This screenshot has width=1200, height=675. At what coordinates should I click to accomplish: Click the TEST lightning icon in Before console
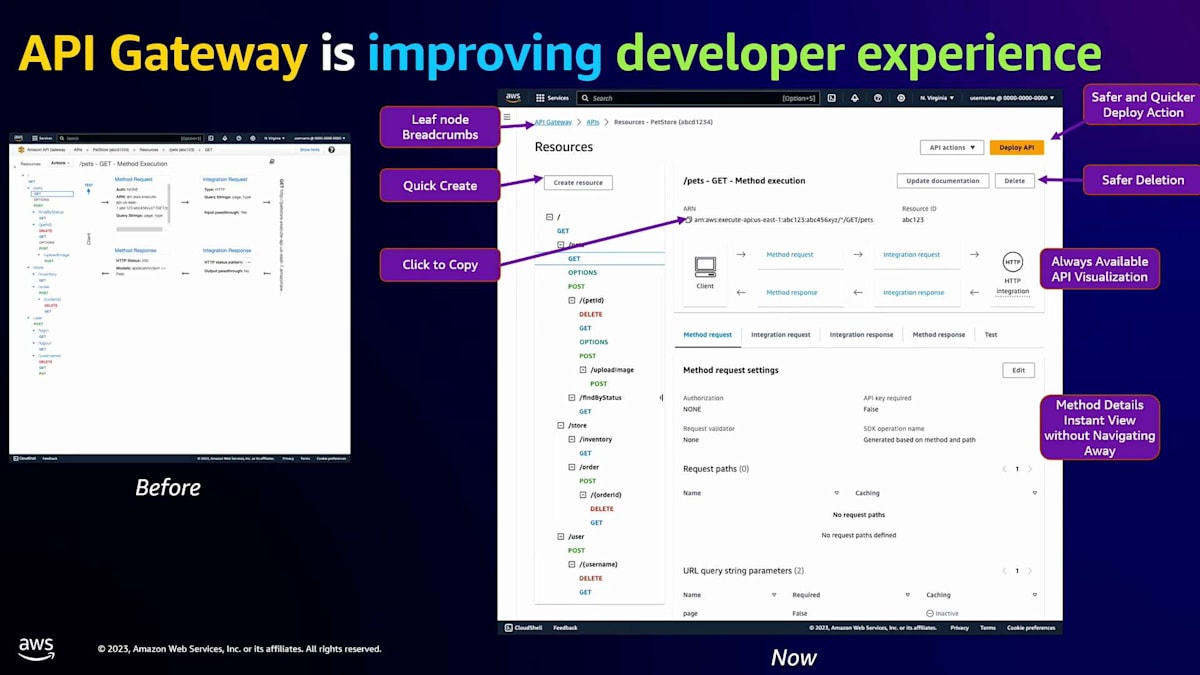coord(88,190)
